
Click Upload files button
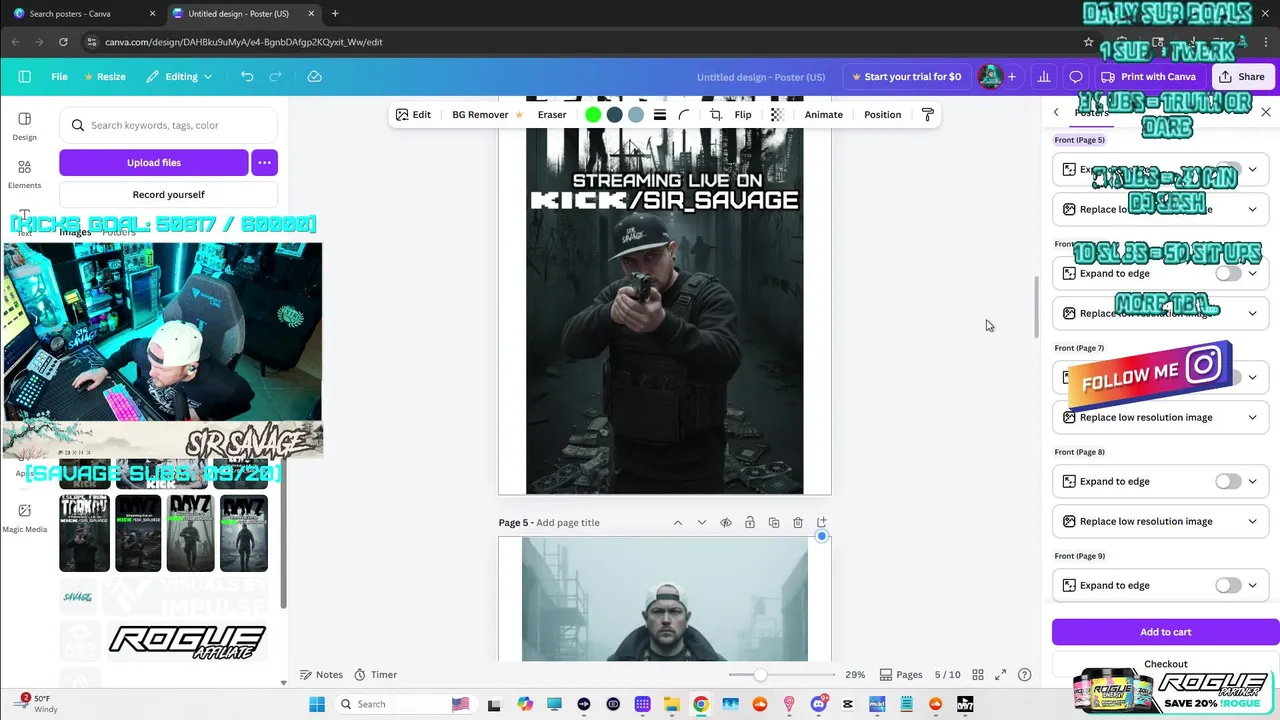(x=154, y=162)
